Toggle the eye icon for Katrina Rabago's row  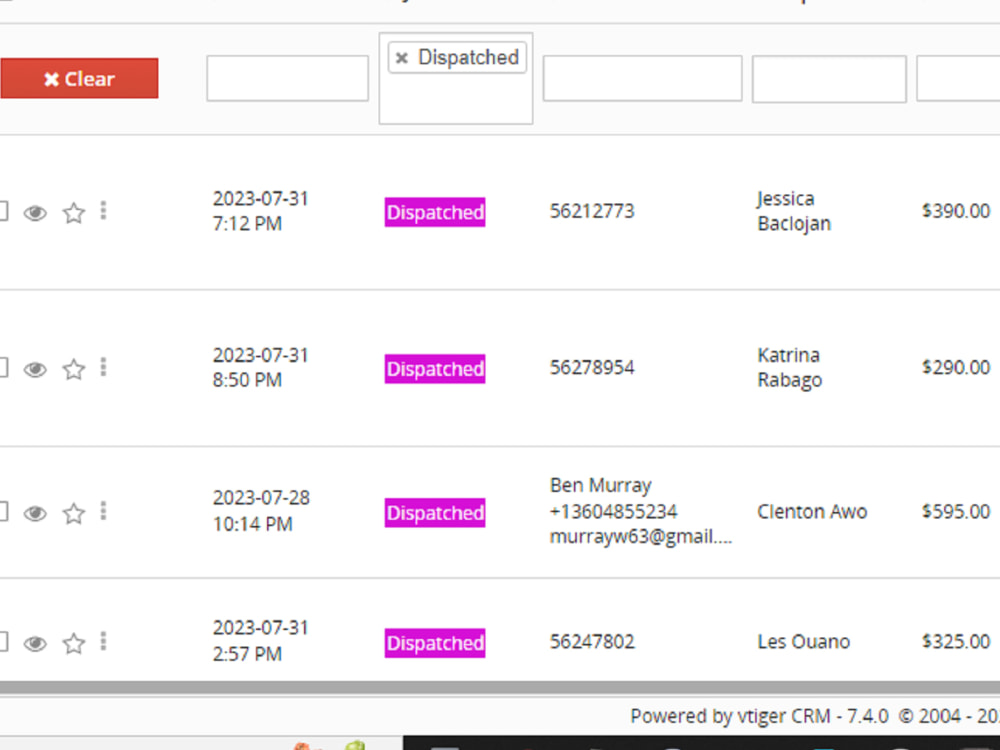35,369
